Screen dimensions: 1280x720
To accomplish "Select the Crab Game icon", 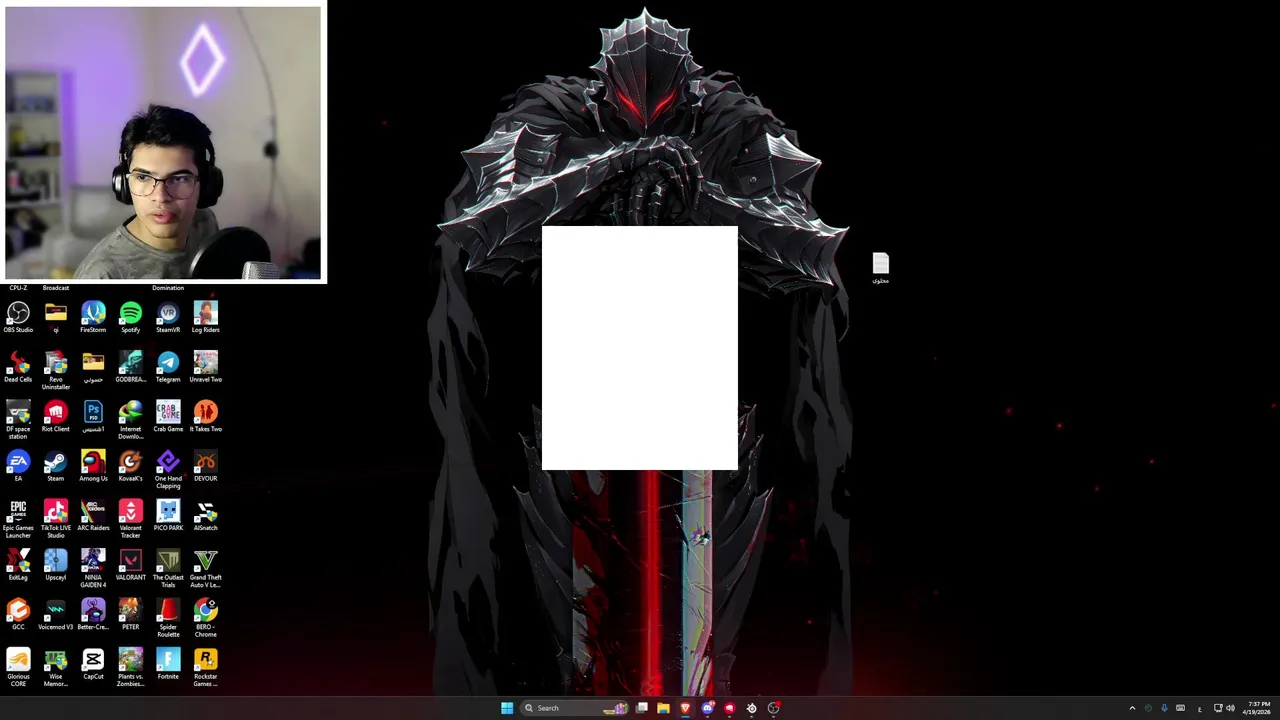I will click(x=168, y=417).
